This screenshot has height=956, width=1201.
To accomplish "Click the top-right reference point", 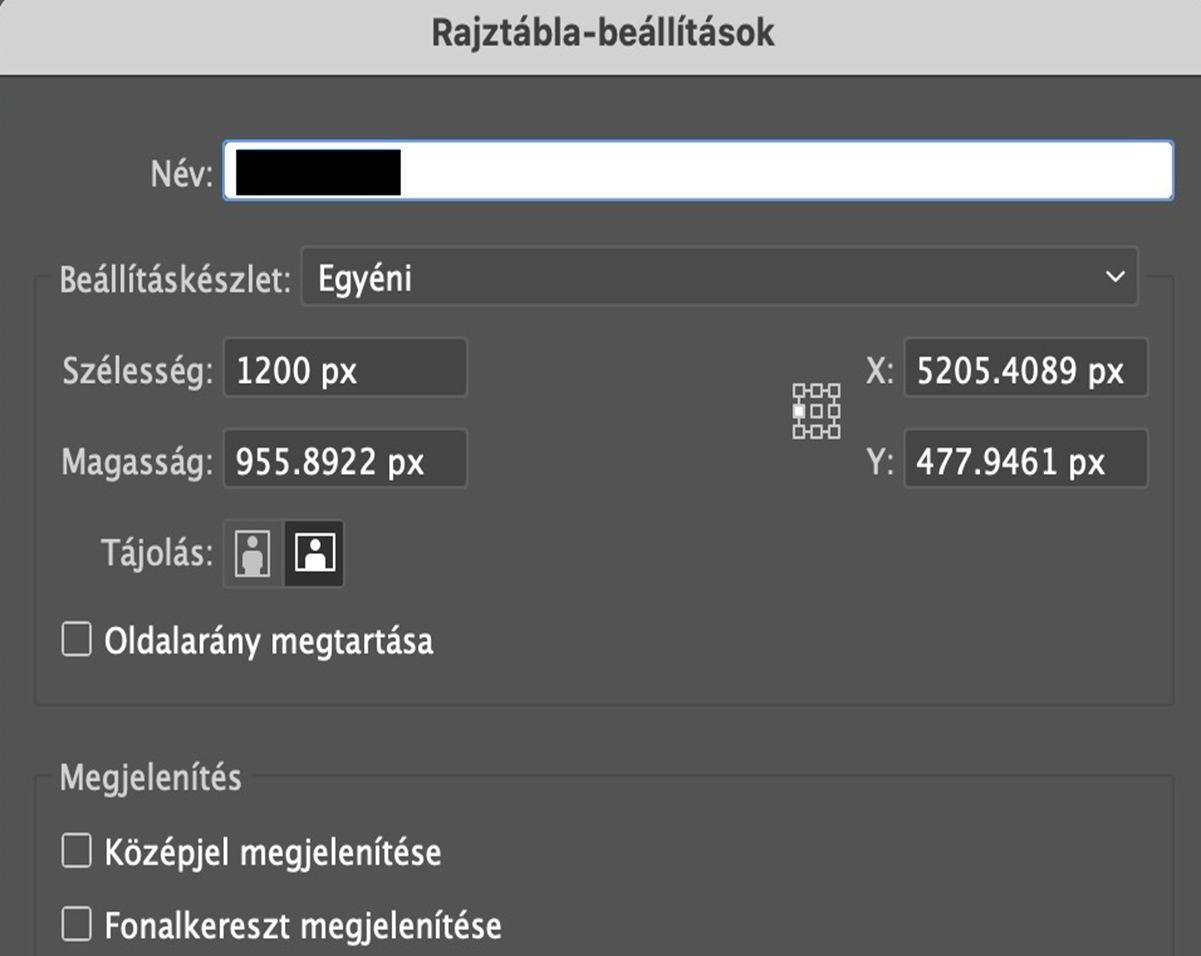I will coord(833,390).
